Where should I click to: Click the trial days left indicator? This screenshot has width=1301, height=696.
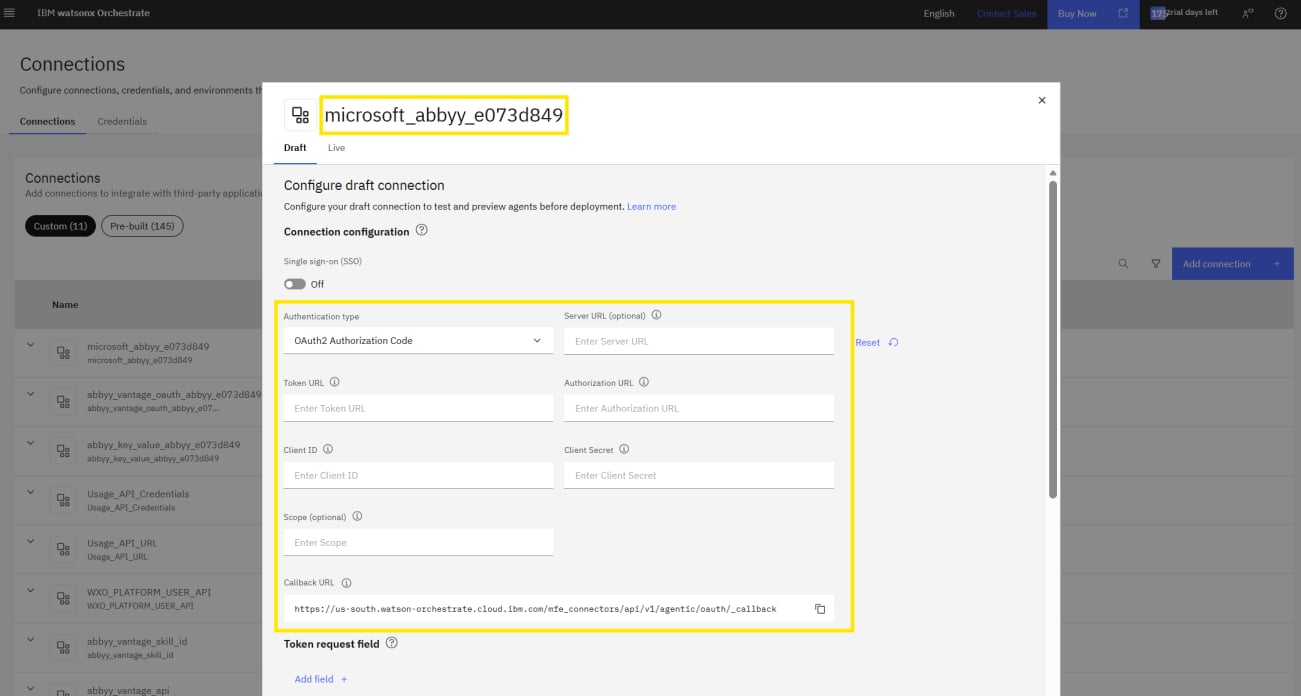pos(1184,13)
